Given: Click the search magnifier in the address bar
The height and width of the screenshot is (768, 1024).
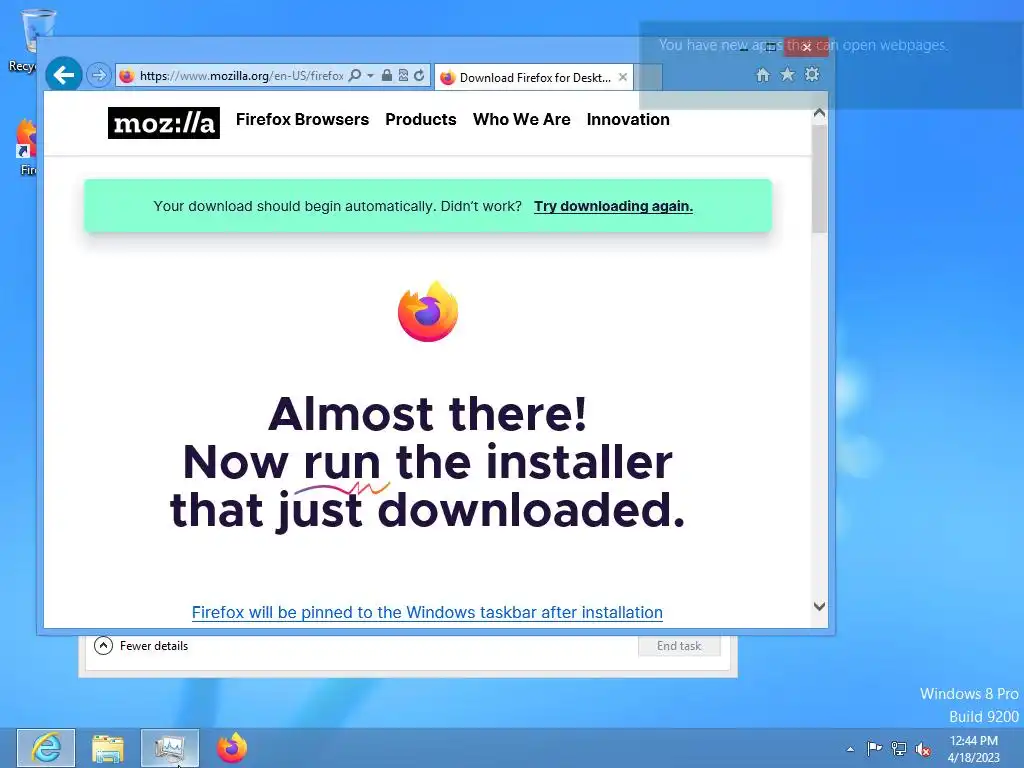Looking at the screenshot, I should pos(355,76).
